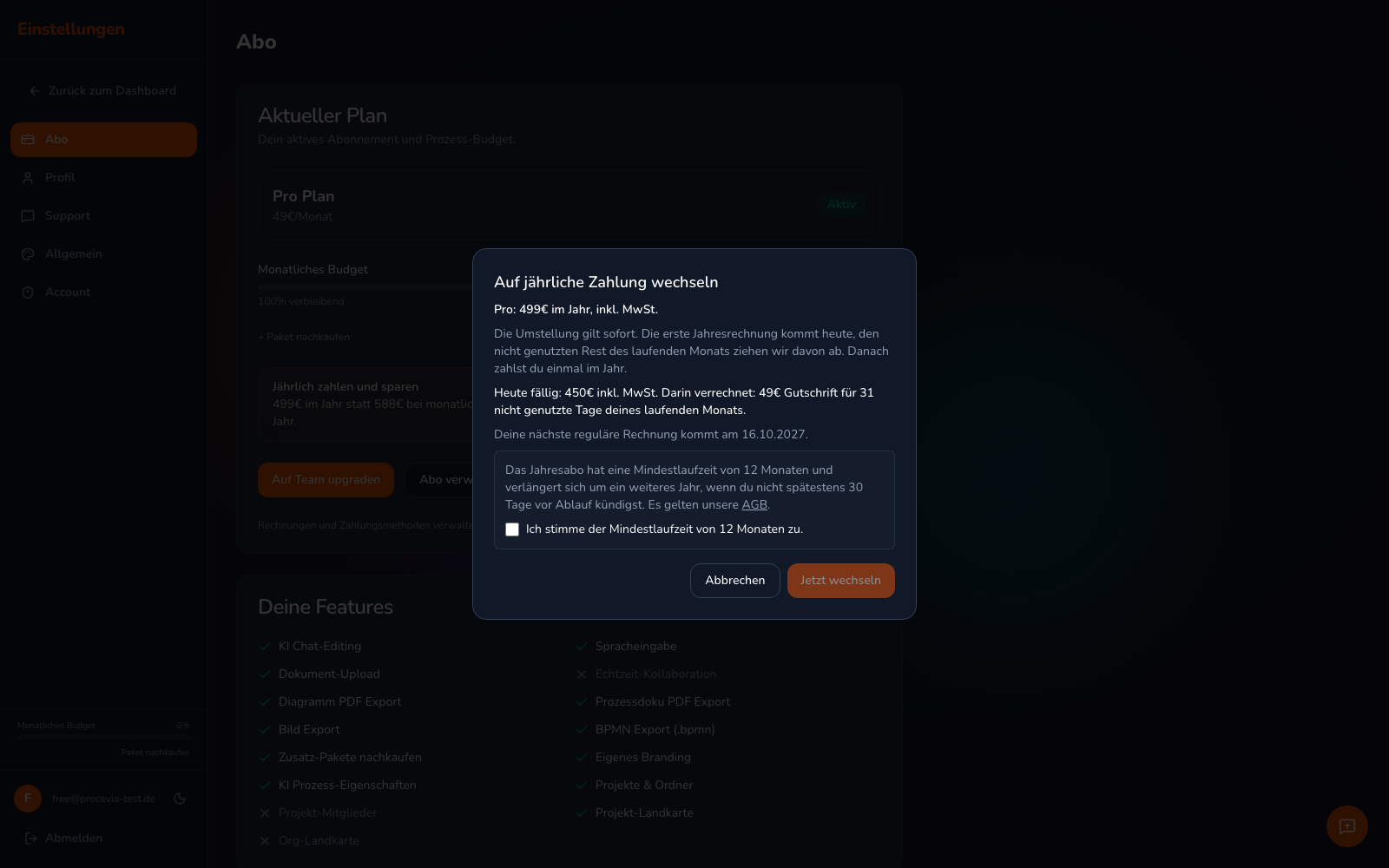The image size is (1389, 868).
Task: Select the Account menu item
Action: [x=103, y=293]
